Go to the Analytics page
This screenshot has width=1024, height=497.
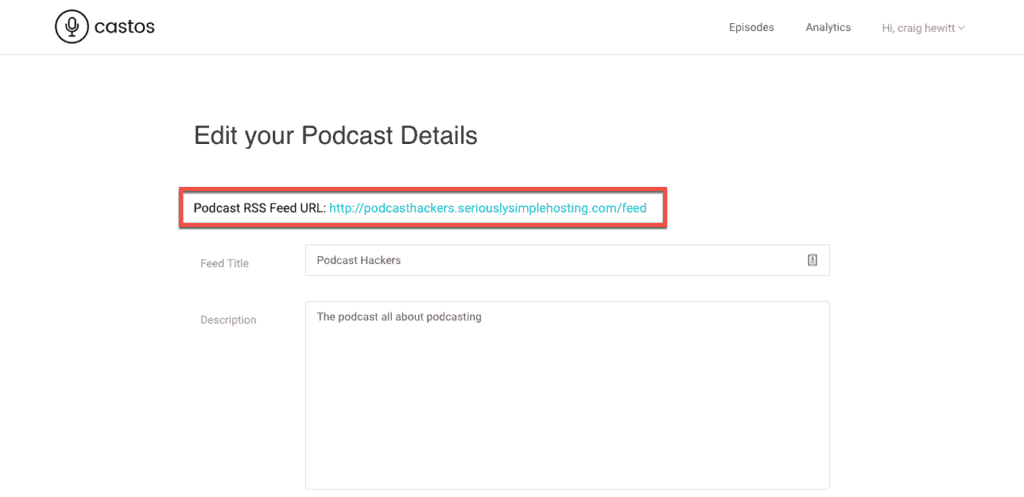(828, 28)
